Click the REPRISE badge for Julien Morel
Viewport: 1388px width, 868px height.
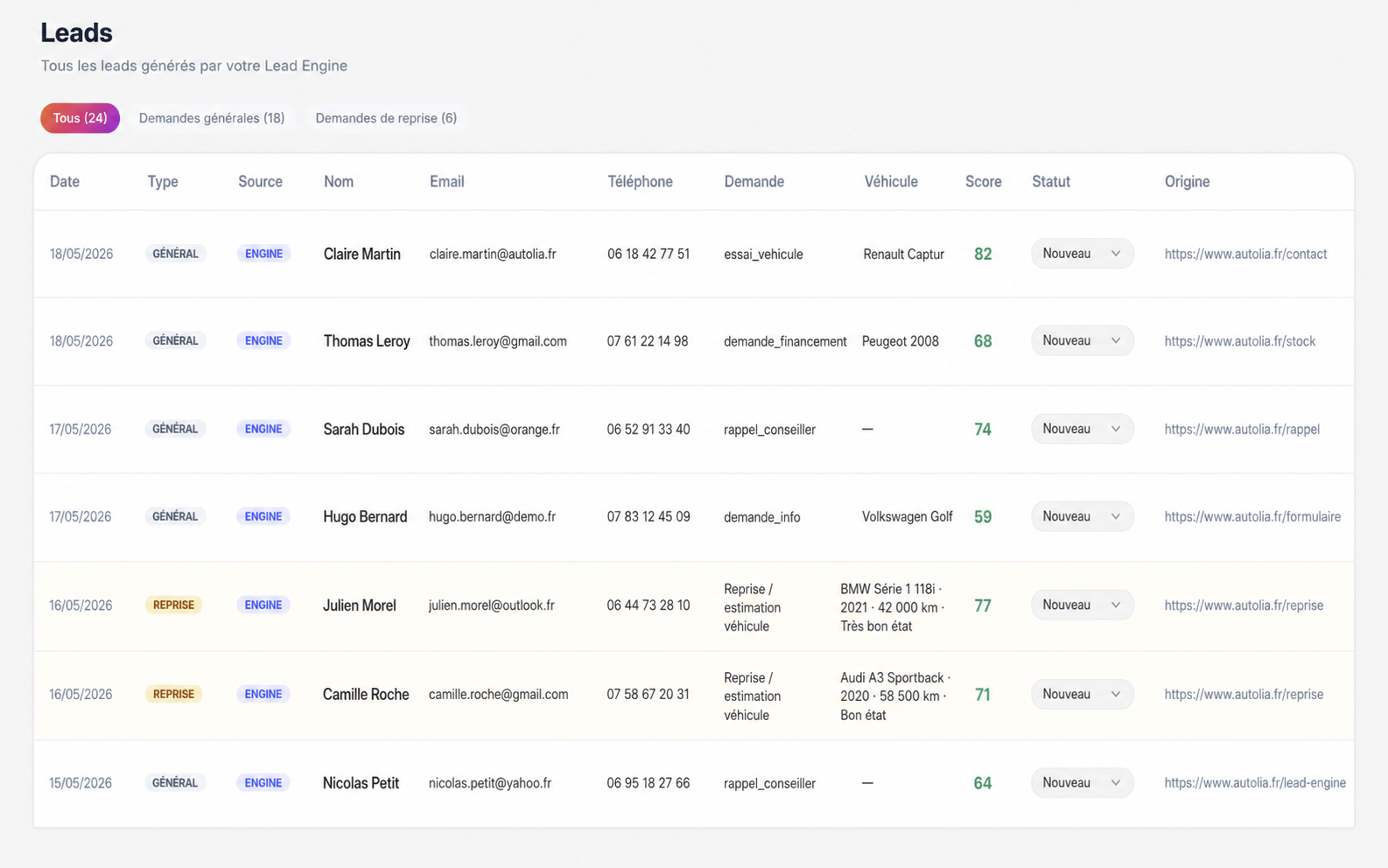(173, 605)
